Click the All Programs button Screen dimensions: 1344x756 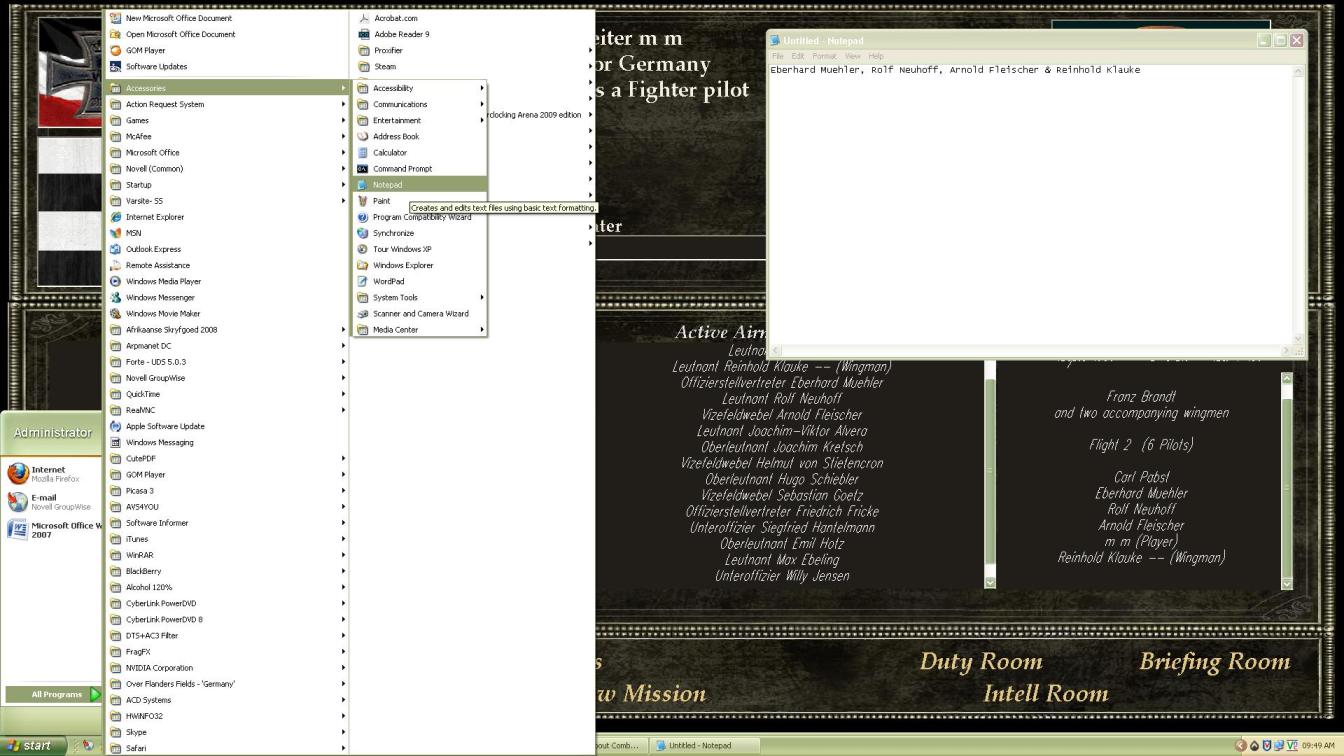tap(52, 694)
